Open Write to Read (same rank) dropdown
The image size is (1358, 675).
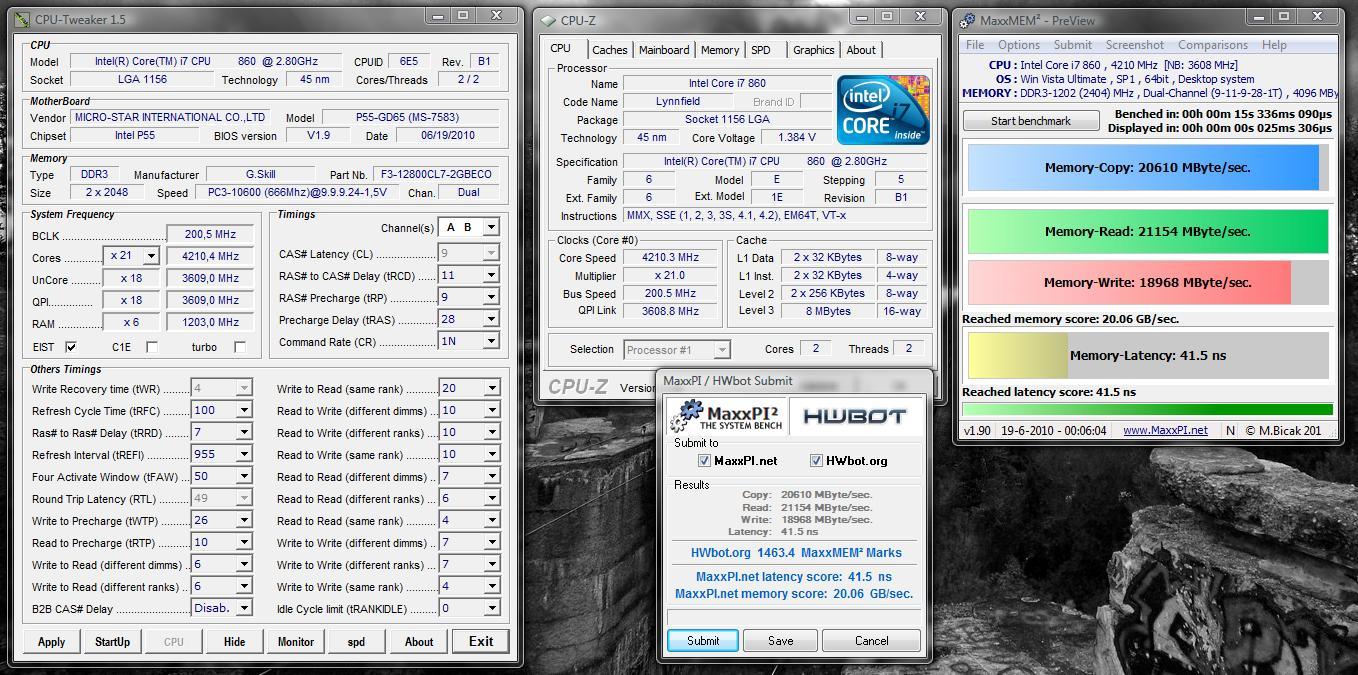click(x=491, y=388)
